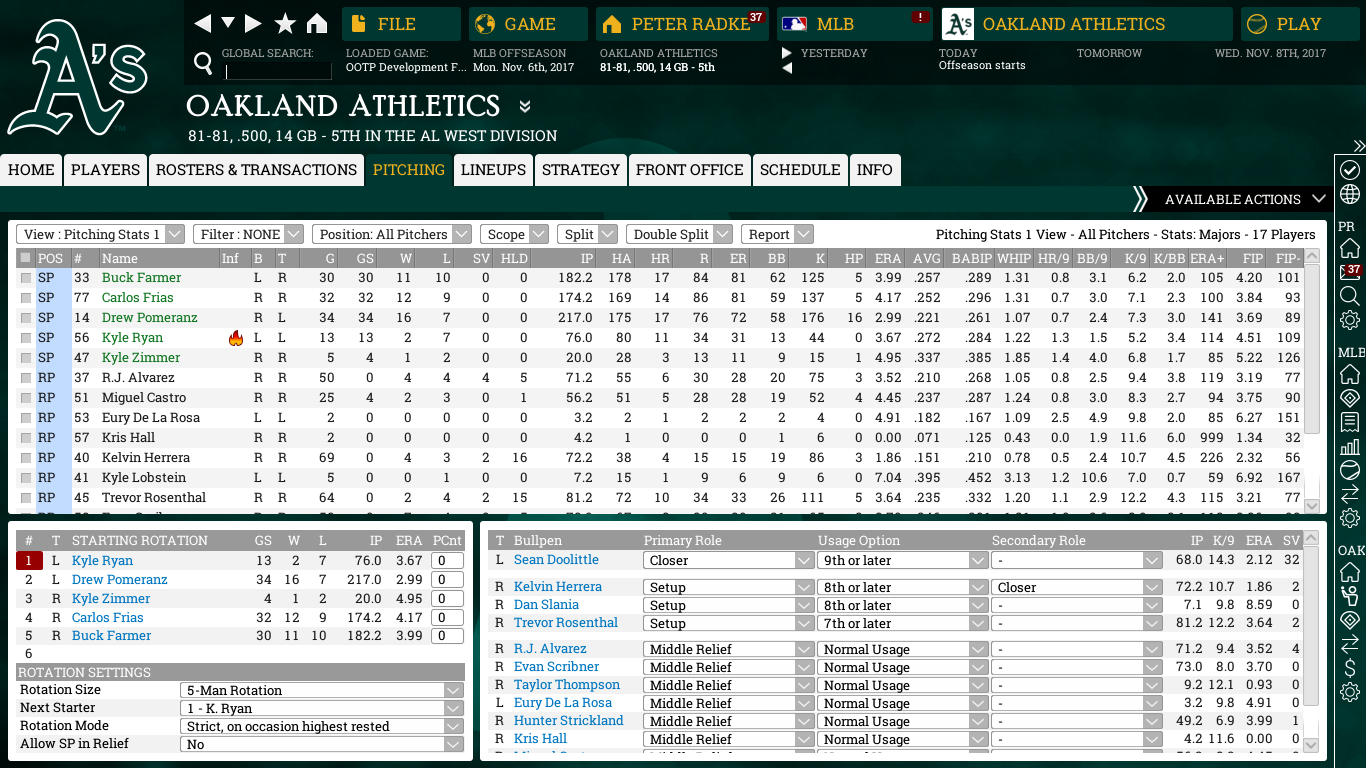Open the PETER RADKE manager menu
Image resolution: width=1366 pixels, height=768 pixels.
click(682, 24)
